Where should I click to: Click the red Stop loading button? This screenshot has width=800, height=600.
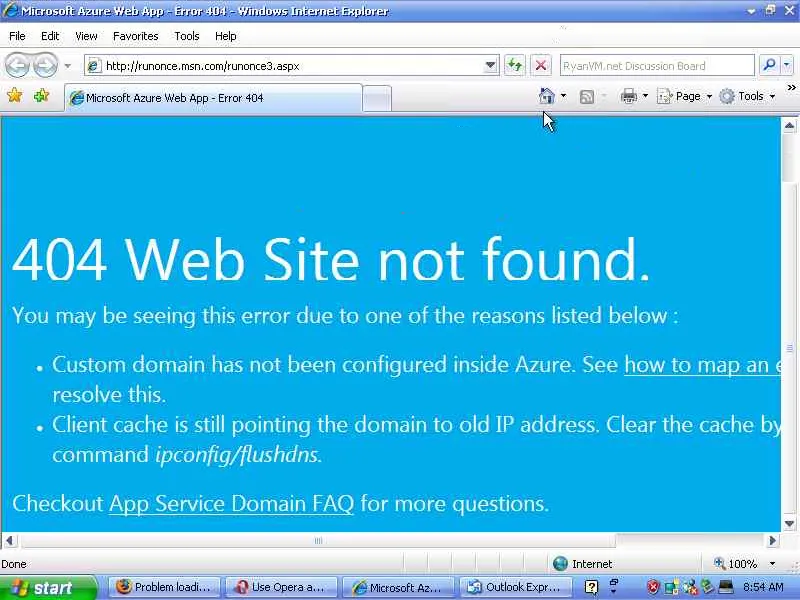click(x=540, y=65)
